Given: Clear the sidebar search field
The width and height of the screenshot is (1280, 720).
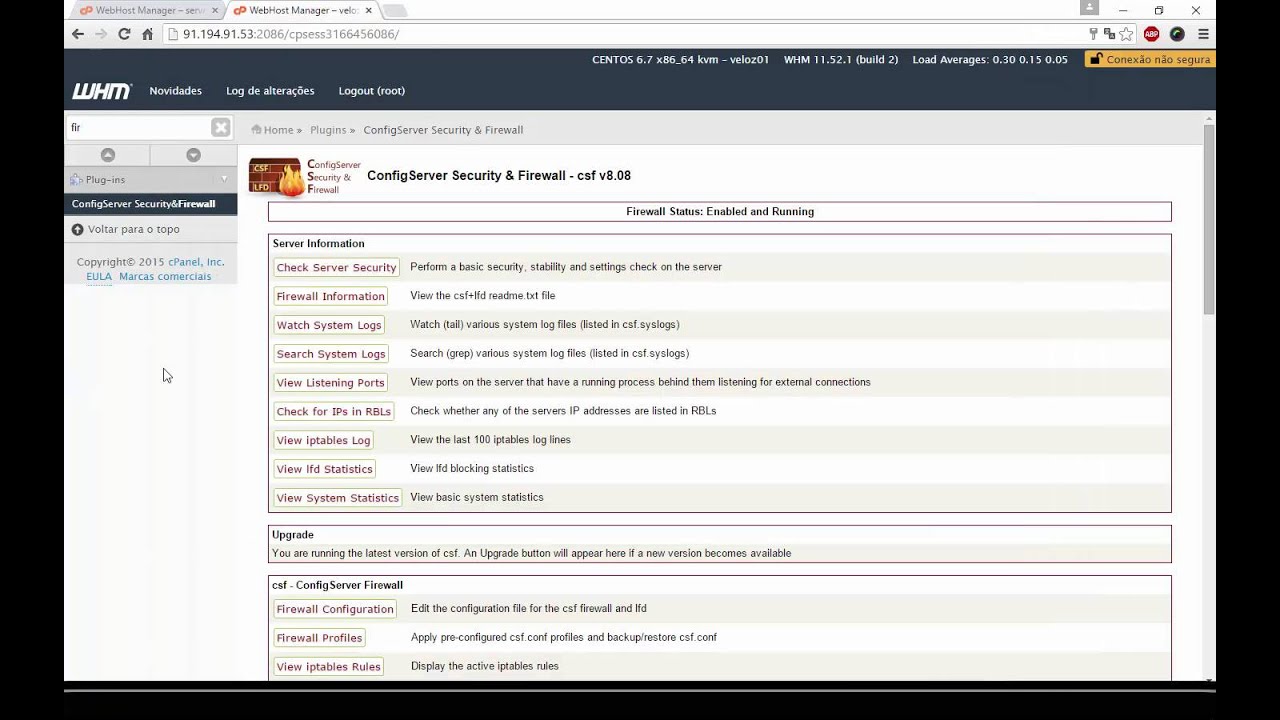Looking at the screenshot, I should click(221, 127).
